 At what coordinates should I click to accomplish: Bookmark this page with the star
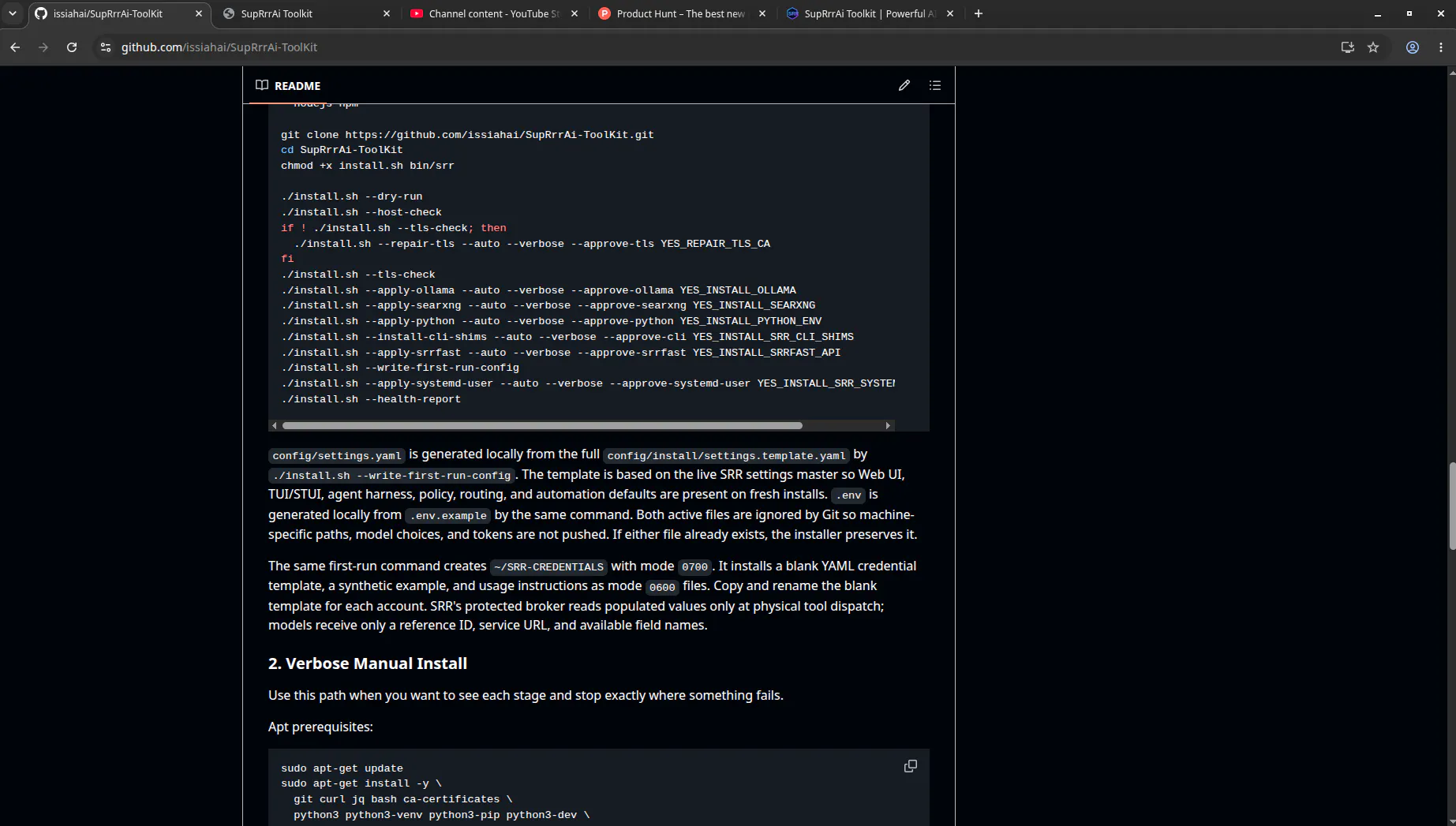pos(1373,47)
